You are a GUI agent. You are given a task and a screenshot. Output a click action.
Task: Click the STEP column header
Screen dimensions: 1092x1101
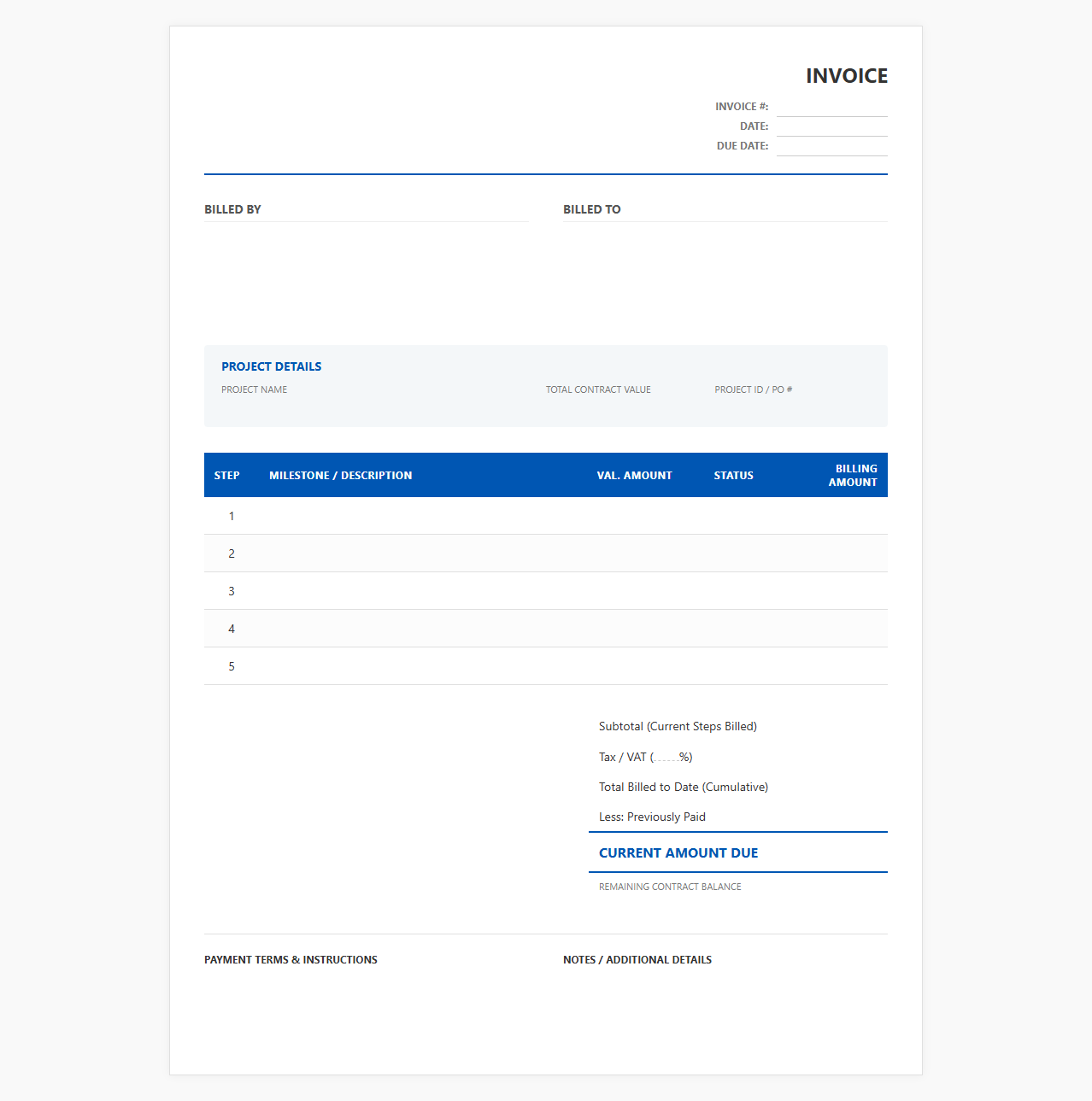226,476
